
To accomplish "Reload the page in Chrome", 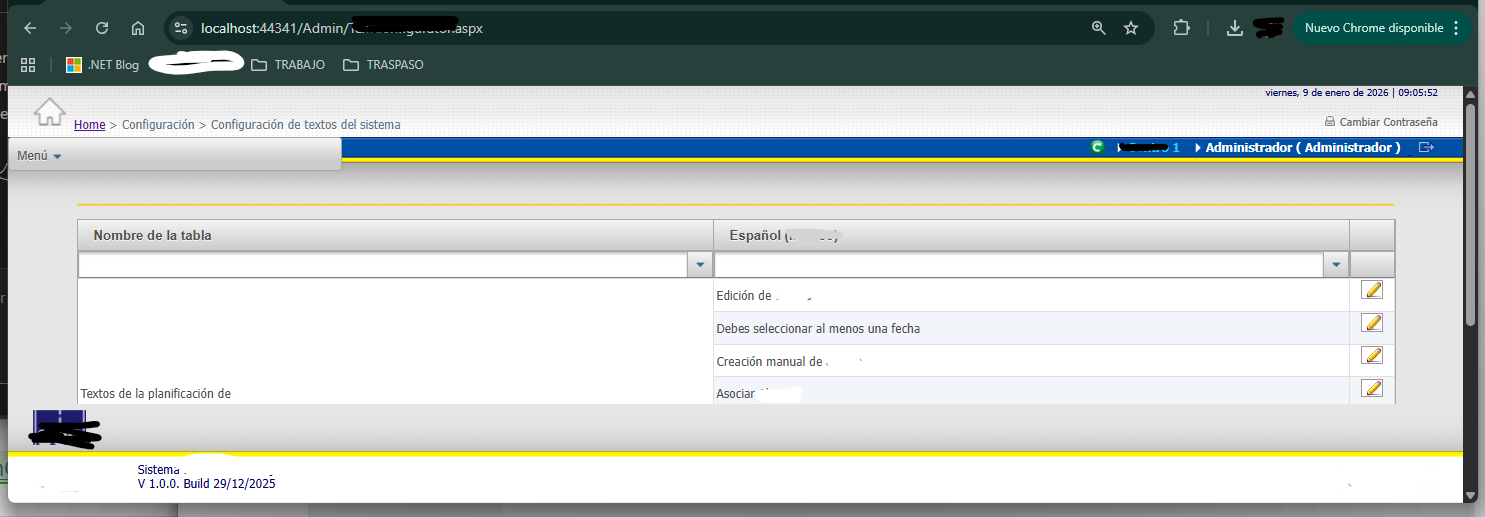I will pos(101,28).
